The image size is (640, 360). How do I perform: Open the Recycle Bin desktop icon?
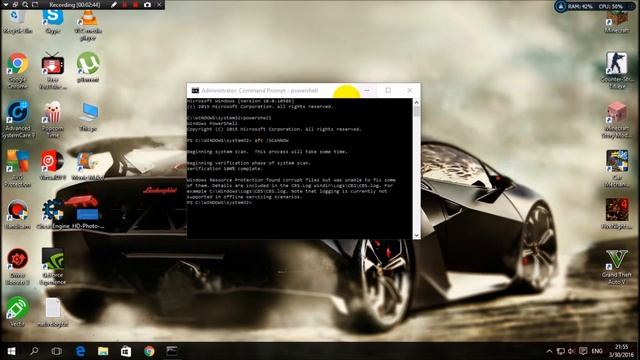[17, 21]
